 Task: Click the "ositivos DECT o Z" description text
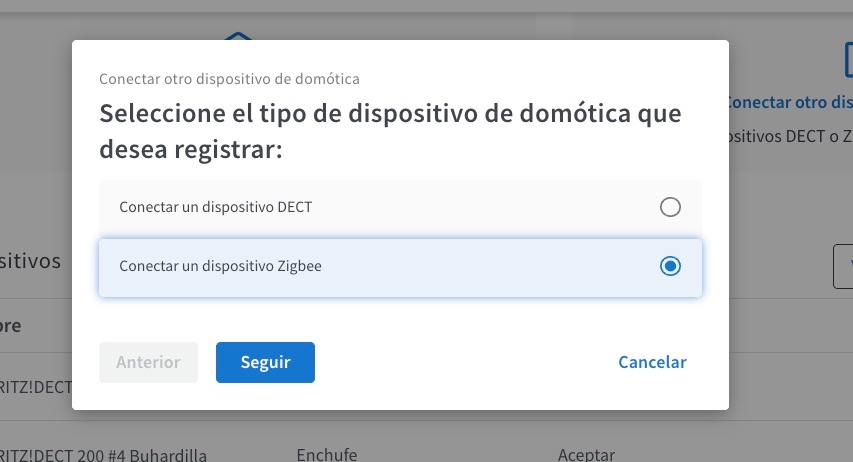point(790,136)
